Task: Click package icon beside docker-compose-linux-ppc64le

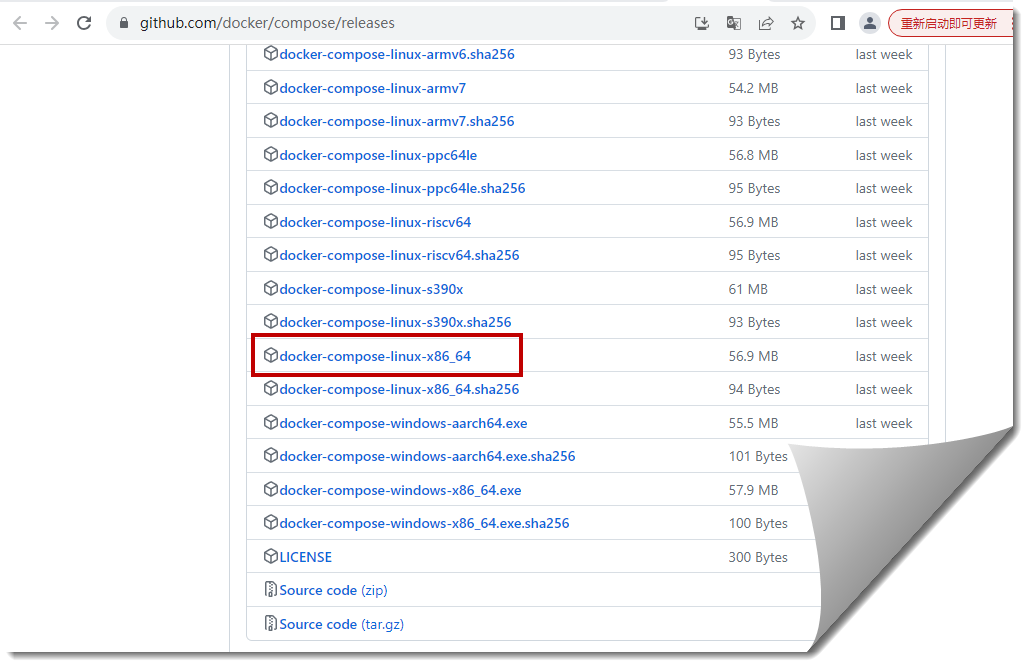Action: (x=271, y=154)
